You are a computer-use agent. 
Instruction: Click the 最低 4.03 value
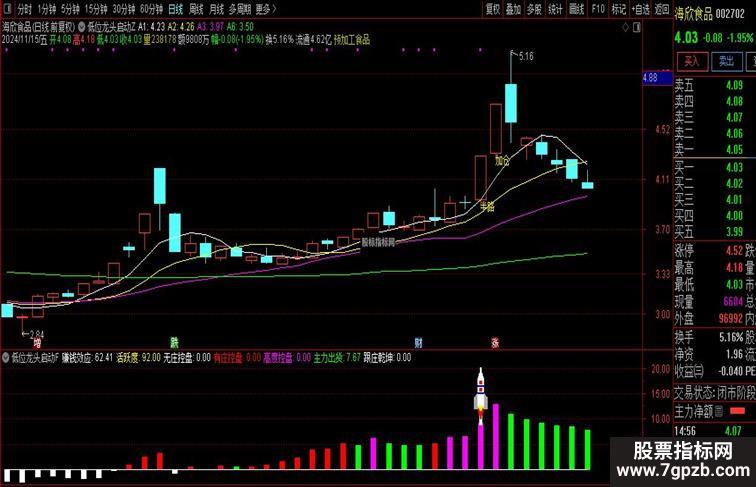(x=735, y=284)
